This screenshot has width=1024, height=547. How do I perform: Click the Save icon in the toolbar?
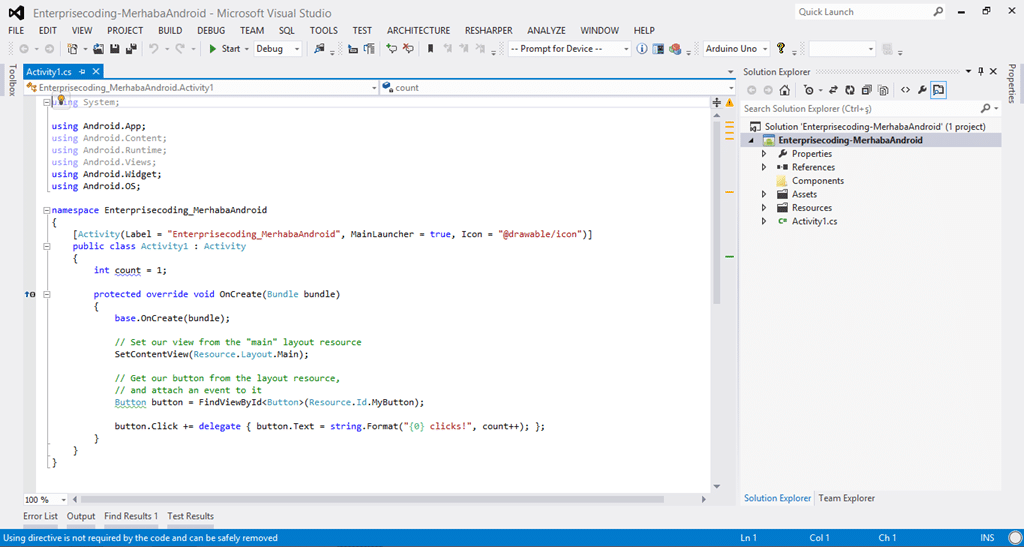point(114,49)
